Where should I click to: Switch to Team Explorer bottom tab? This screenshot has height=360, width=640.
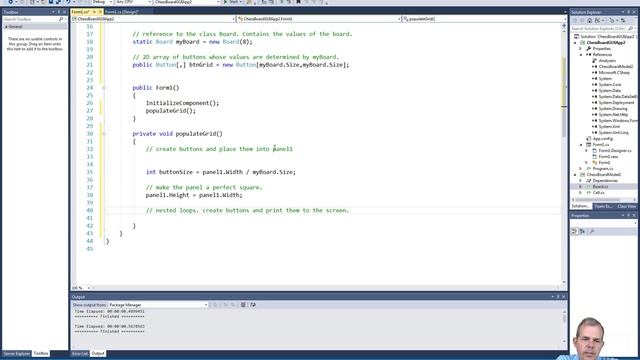(x=603, y=207)
